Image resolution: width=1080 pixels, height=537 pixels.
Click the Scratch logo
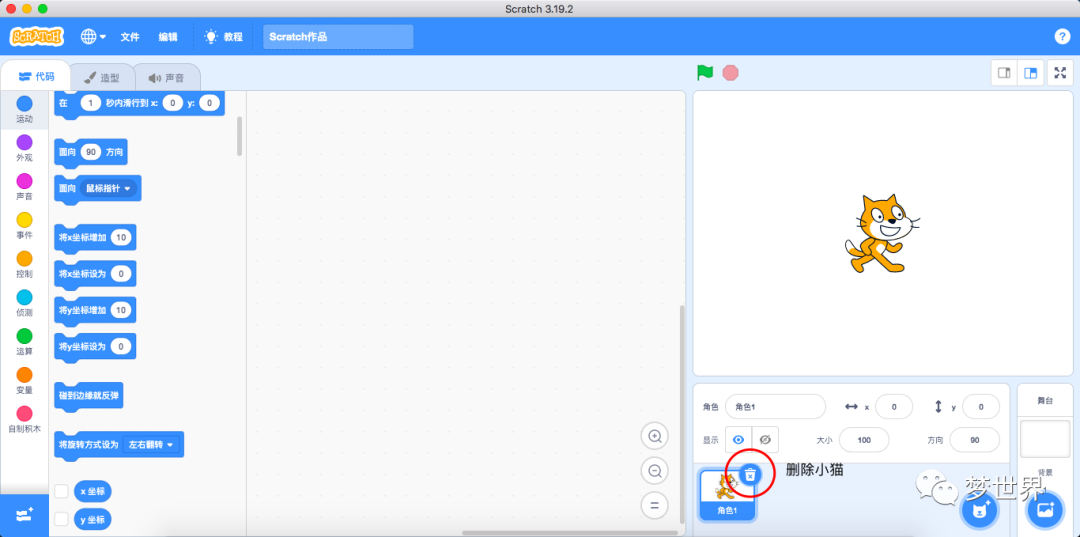(37, 36)
